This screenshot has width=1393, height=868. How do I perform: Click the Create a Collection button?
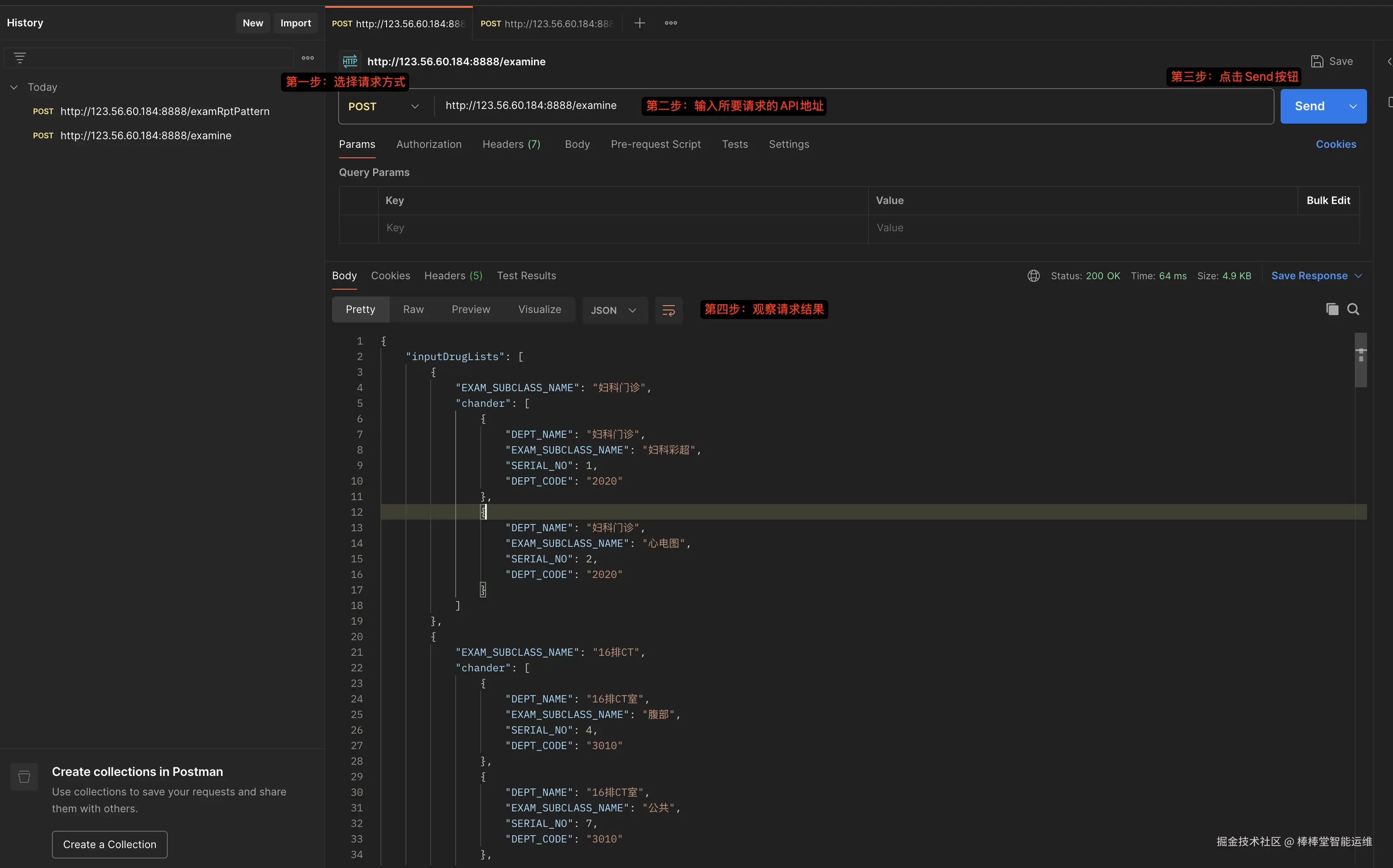[x=109, y=845]
